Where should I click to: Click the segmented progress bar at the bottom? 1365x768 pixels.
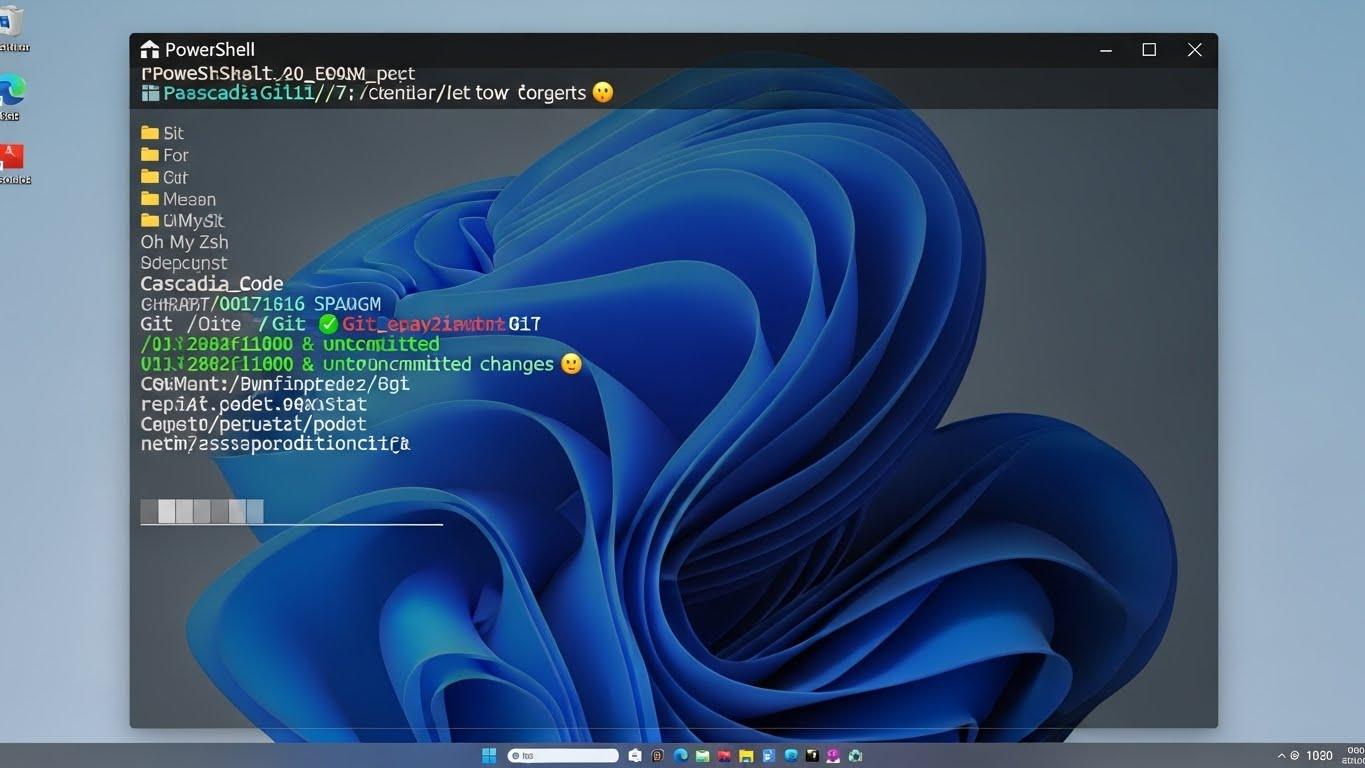pyautogui.click(x=200, y=511)
